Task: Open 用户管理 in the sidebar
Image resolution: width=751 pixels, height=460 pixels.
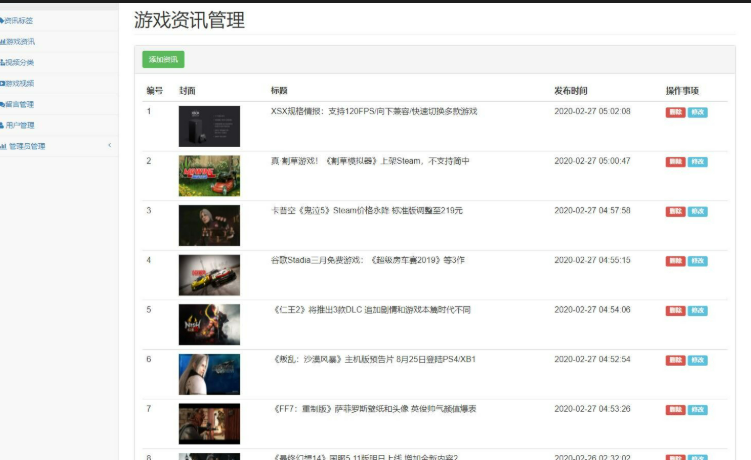Action: [x=17, y=126]
